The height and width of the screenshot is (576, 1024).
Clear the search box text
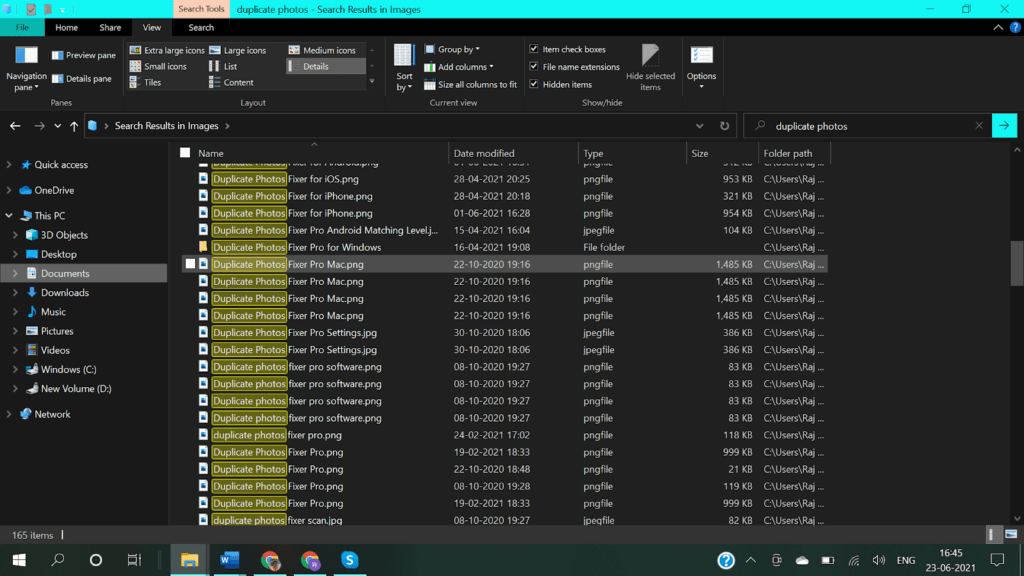pos(979,126)
